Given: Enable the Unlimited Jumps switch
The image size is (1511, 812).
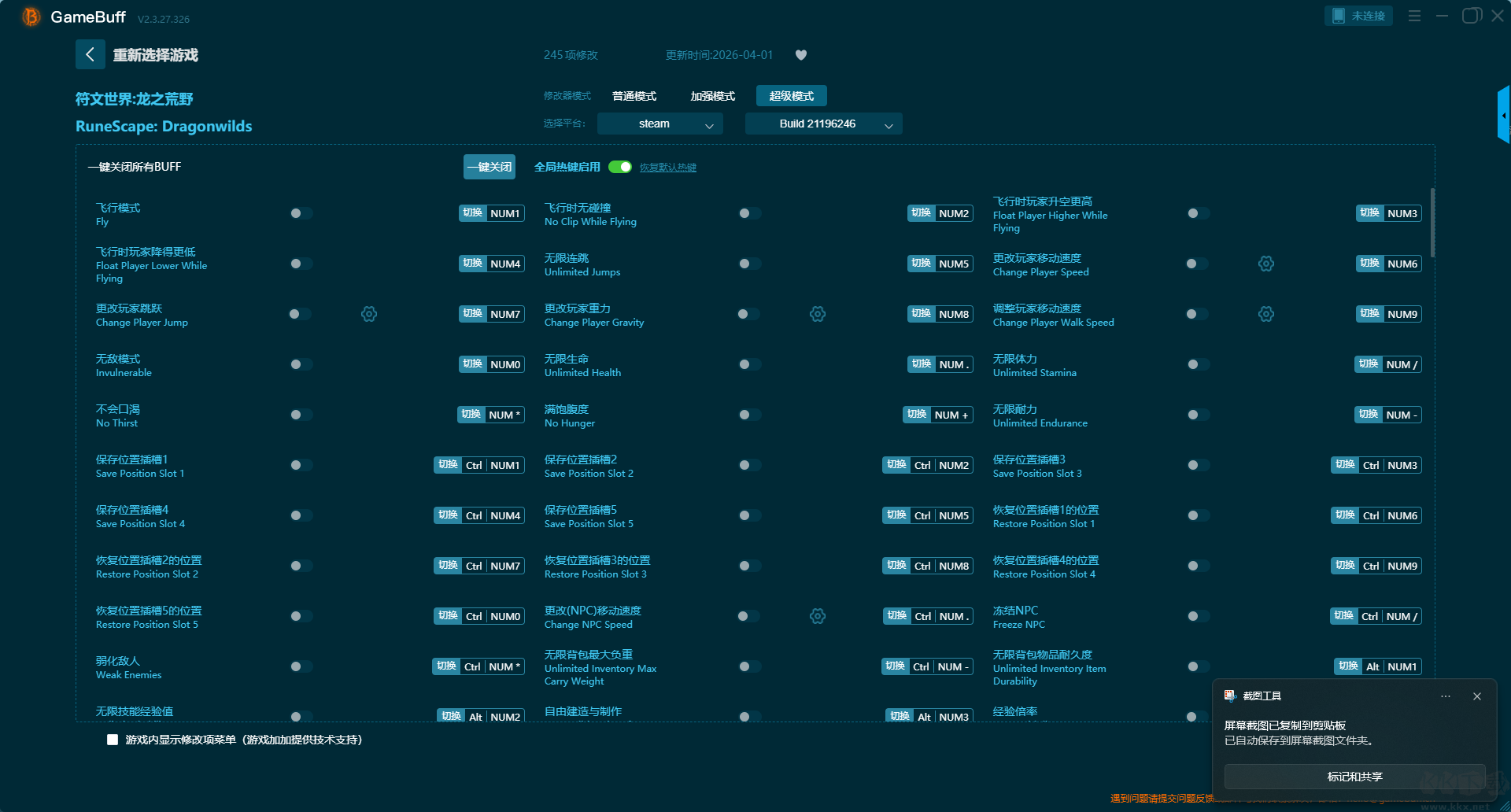Looking at the screenshot, I should 749,264.
